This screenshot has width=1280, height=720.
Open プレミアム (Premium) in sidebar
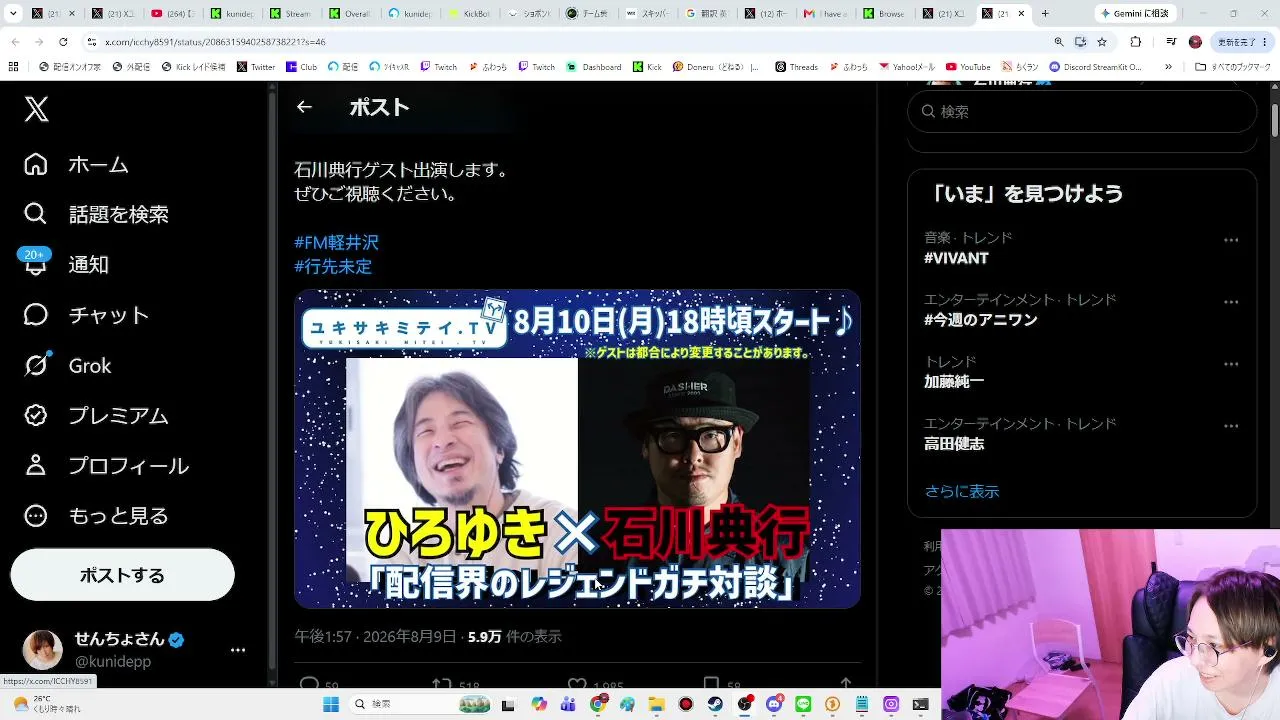point(96,415)
